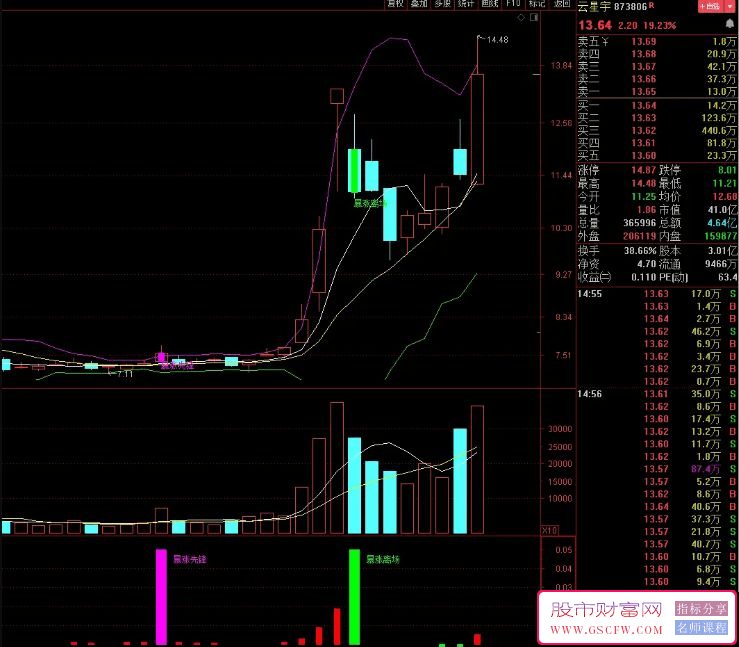Click the 跌停 limit-down price 8.01

coord(727,170)
